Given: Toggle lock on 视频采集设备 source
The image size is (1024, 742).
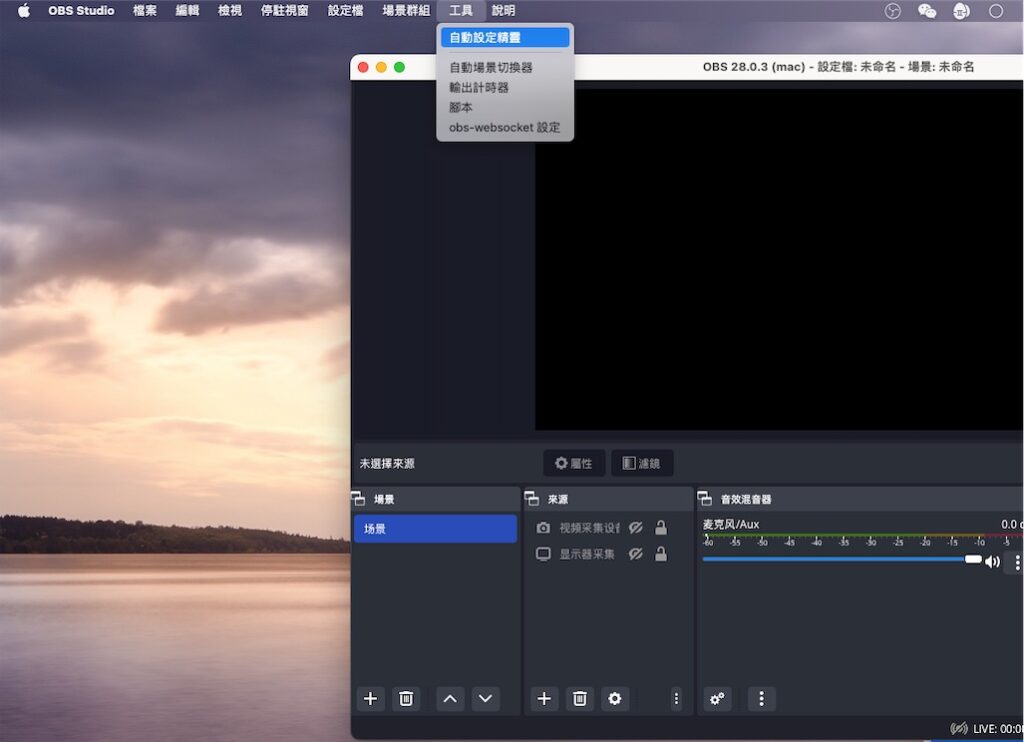Looking at the screenshot, I should [x=661, y=528].
